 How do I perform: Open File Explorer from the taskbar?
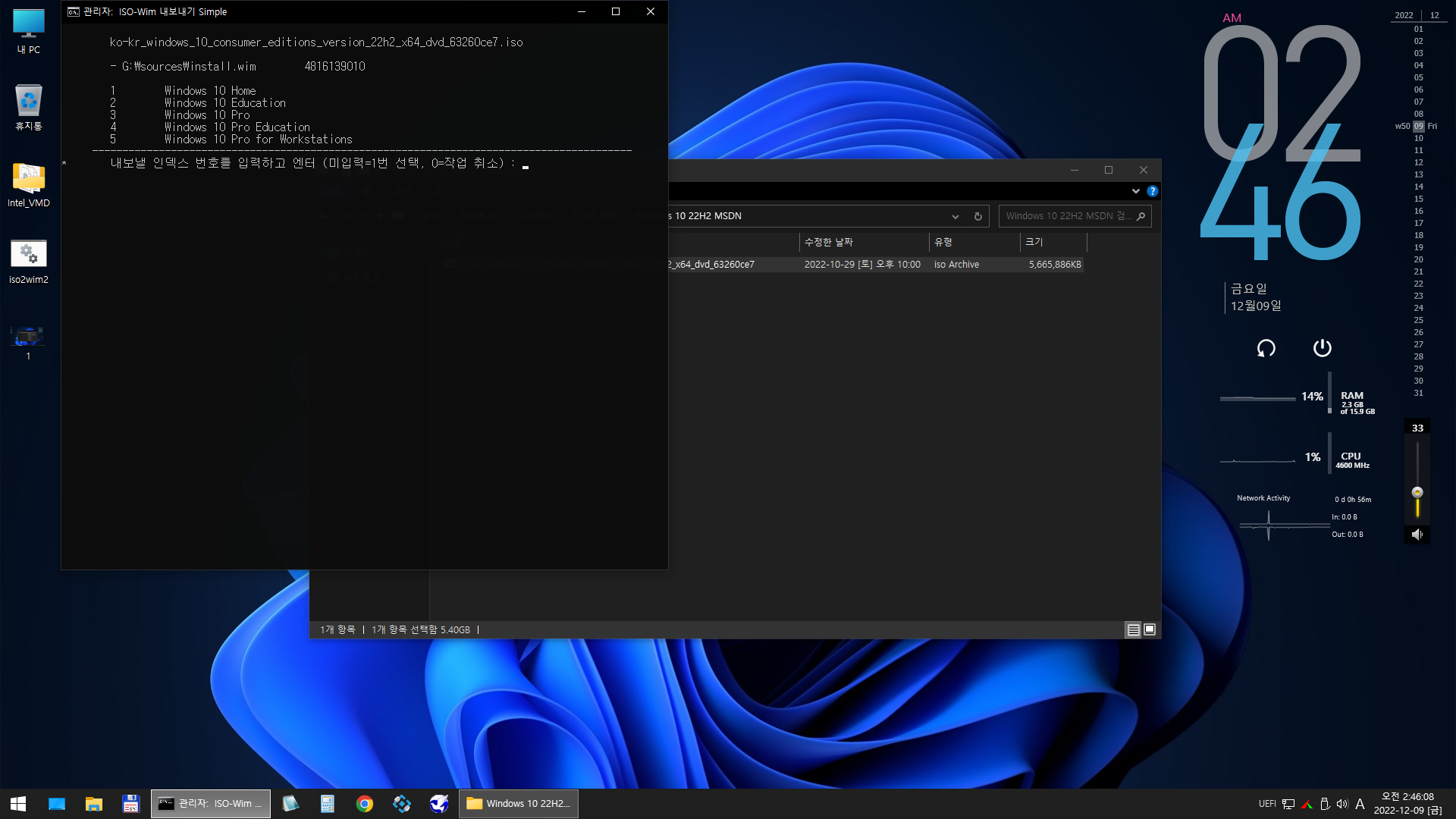pyautogui.click(x=94, y=804)
